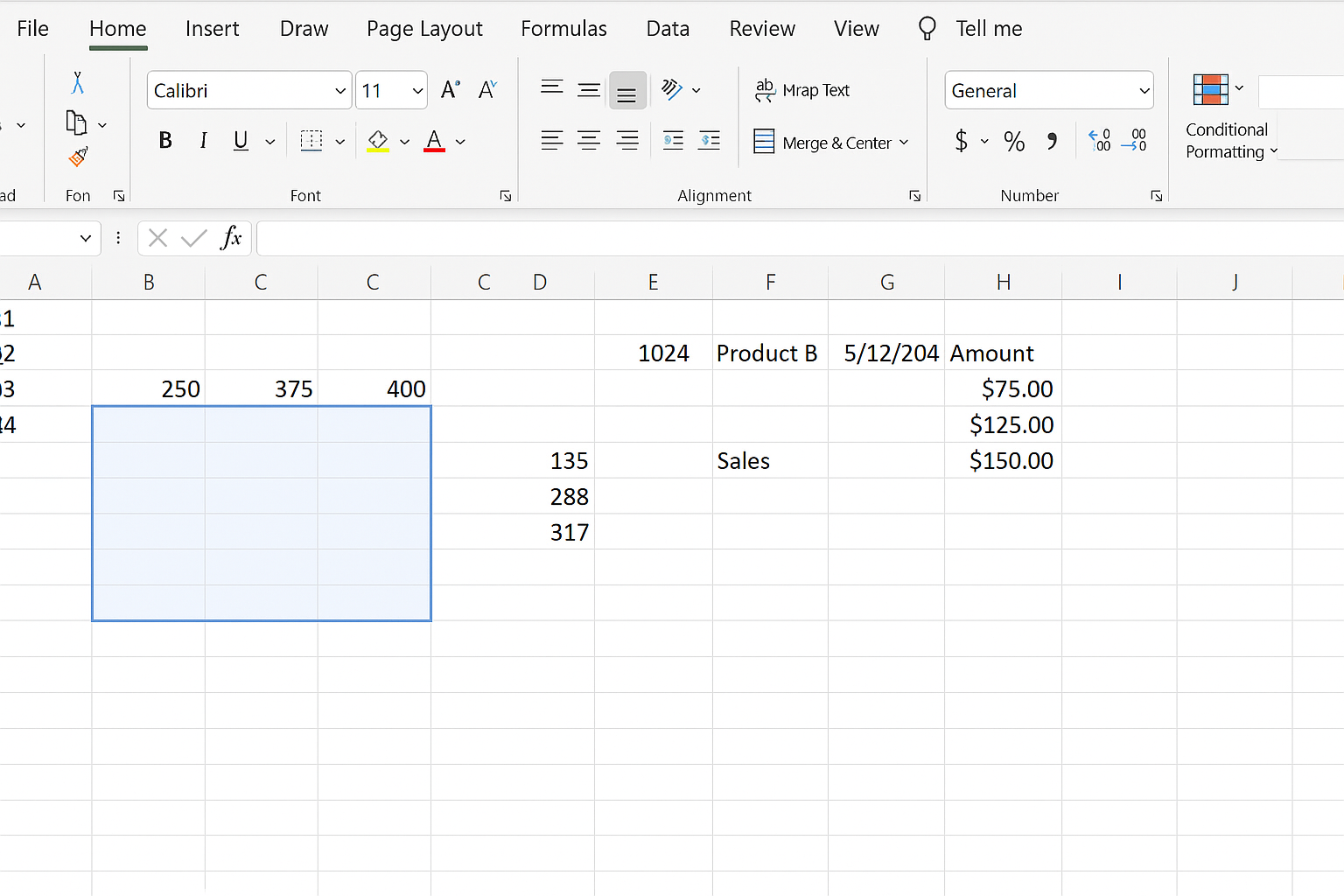Click into the formula bar input
The width and height of the screenshot is (1344, 896).
(x=800, y=238)
